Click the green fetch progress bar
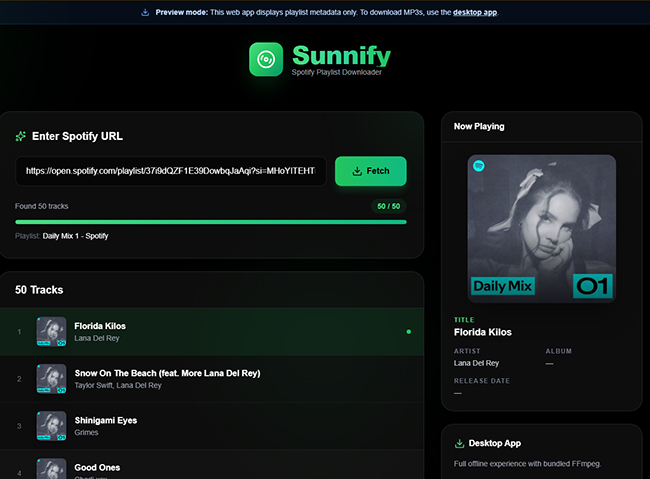 tap(211, 222)
